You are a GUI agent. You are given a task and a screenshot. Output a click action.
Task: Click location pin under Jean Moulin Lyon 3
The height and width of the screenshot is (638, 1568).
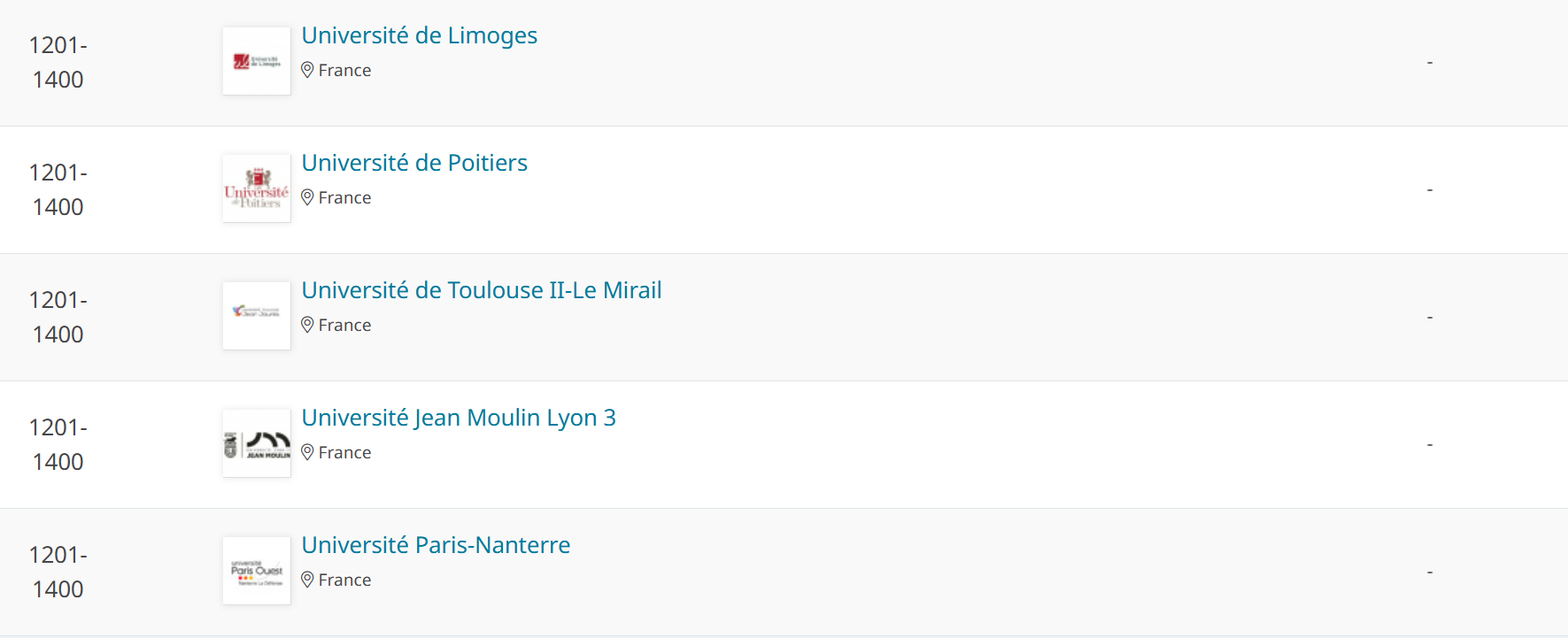click(307, 452)
